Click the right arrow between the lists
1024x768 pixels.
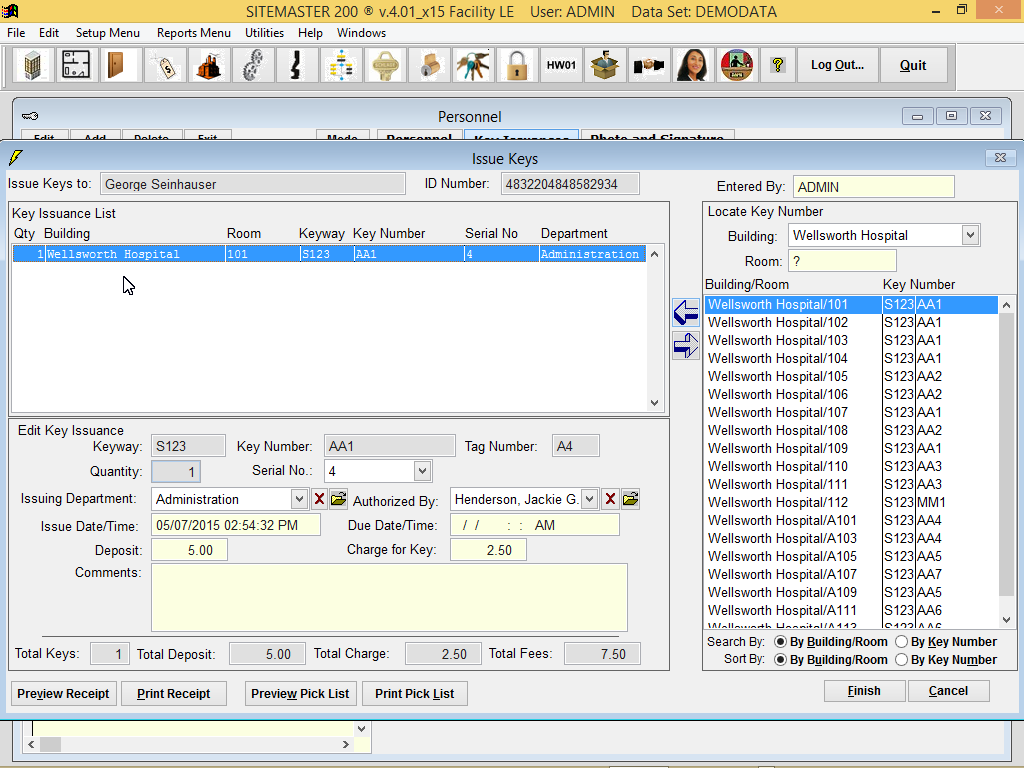[x=686, y=345]
